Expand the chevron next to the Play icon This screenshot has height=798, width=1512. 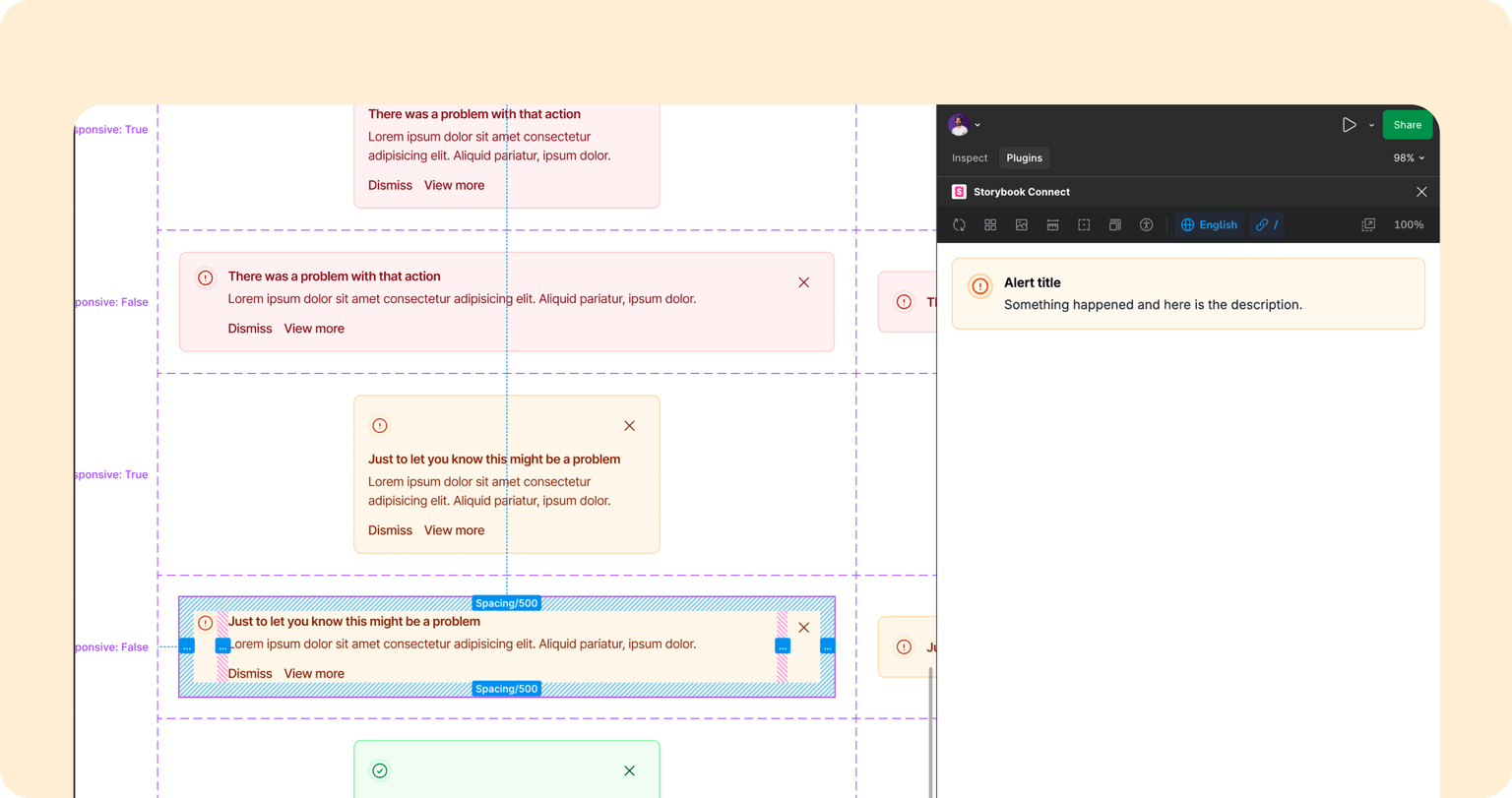click(1371, 126)
